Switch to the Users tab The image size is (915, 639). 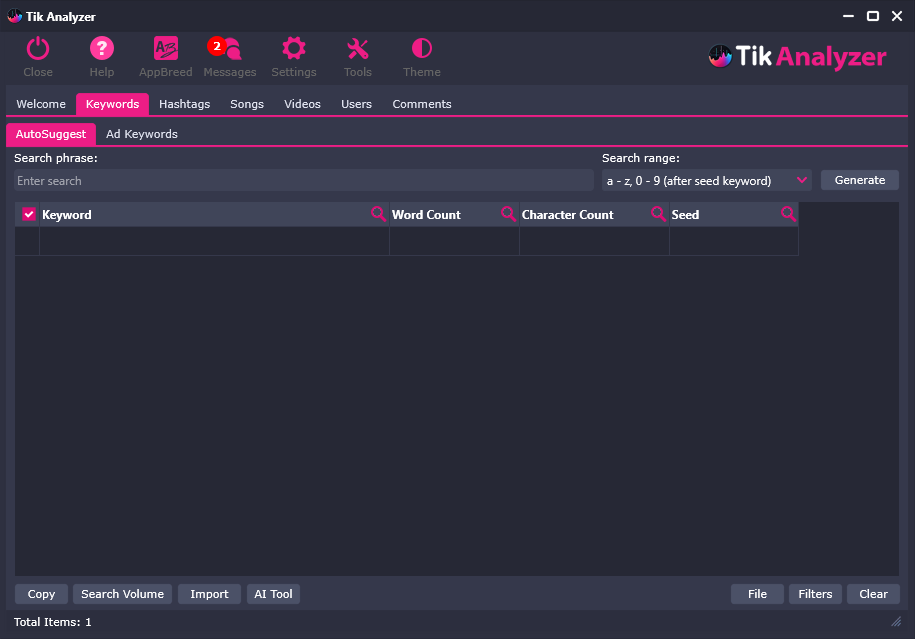tap(356, 104)
